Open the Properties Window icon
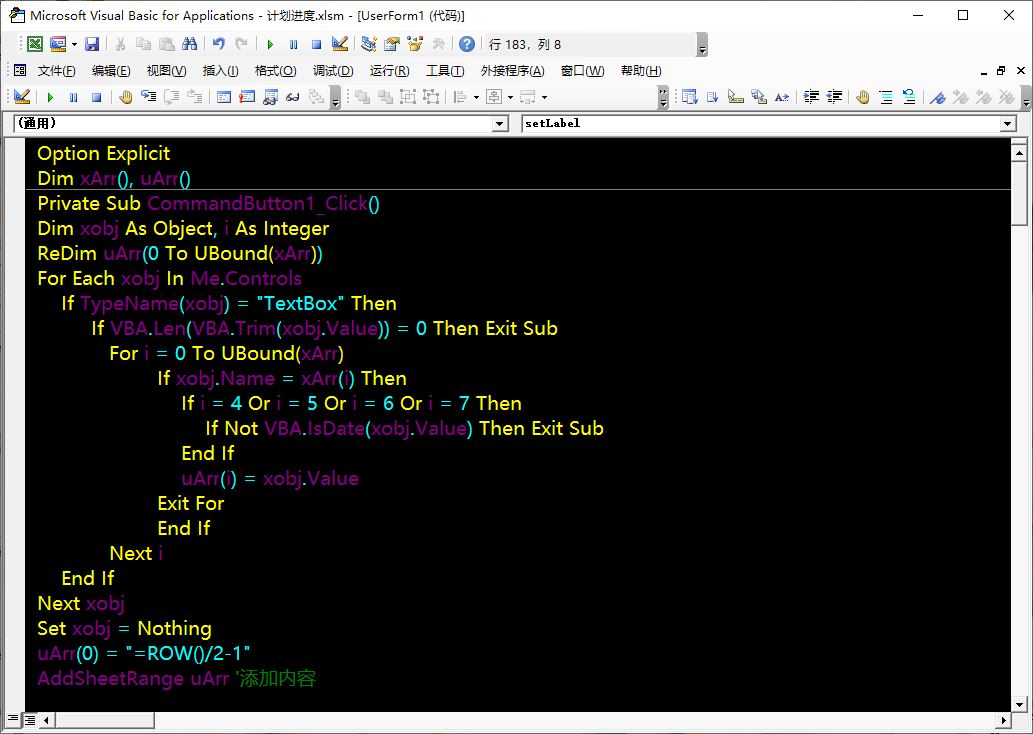The width and height of the screenshot is (1033, 734). (391, 44)
